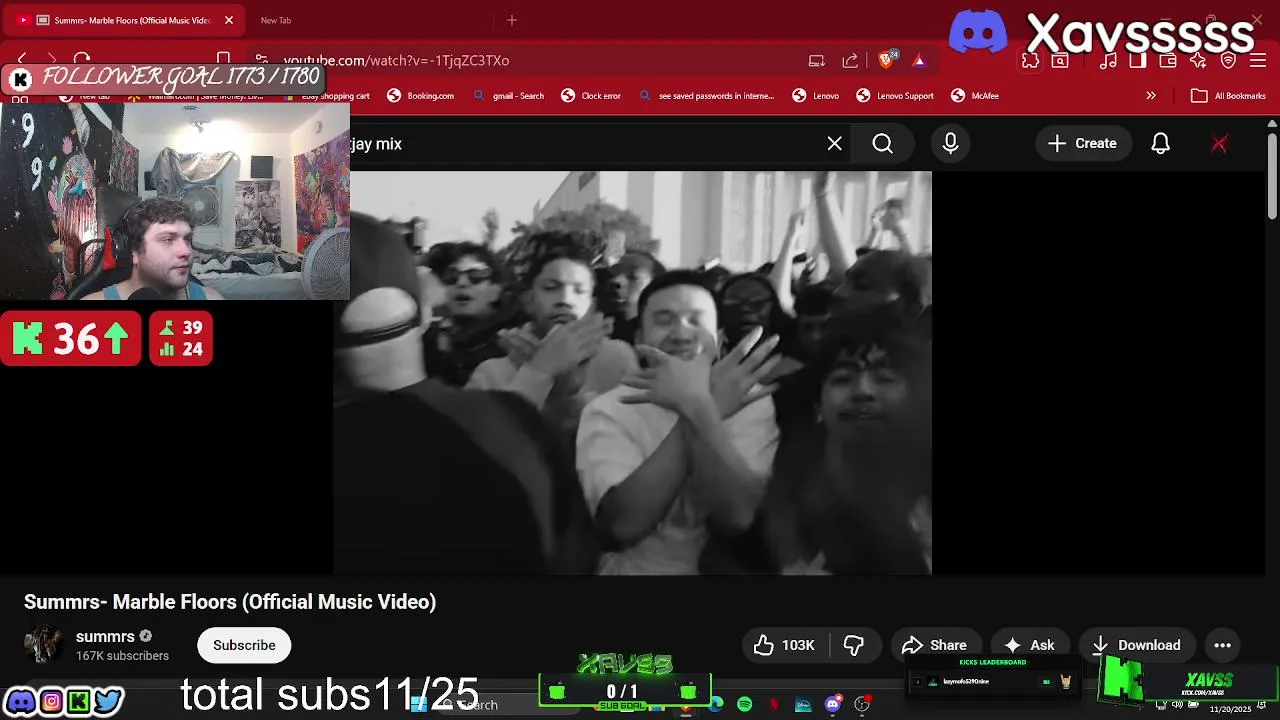This screenshot has width=1280, height=720.
Task: Click the video player to pause
Action: click(632, 373)
